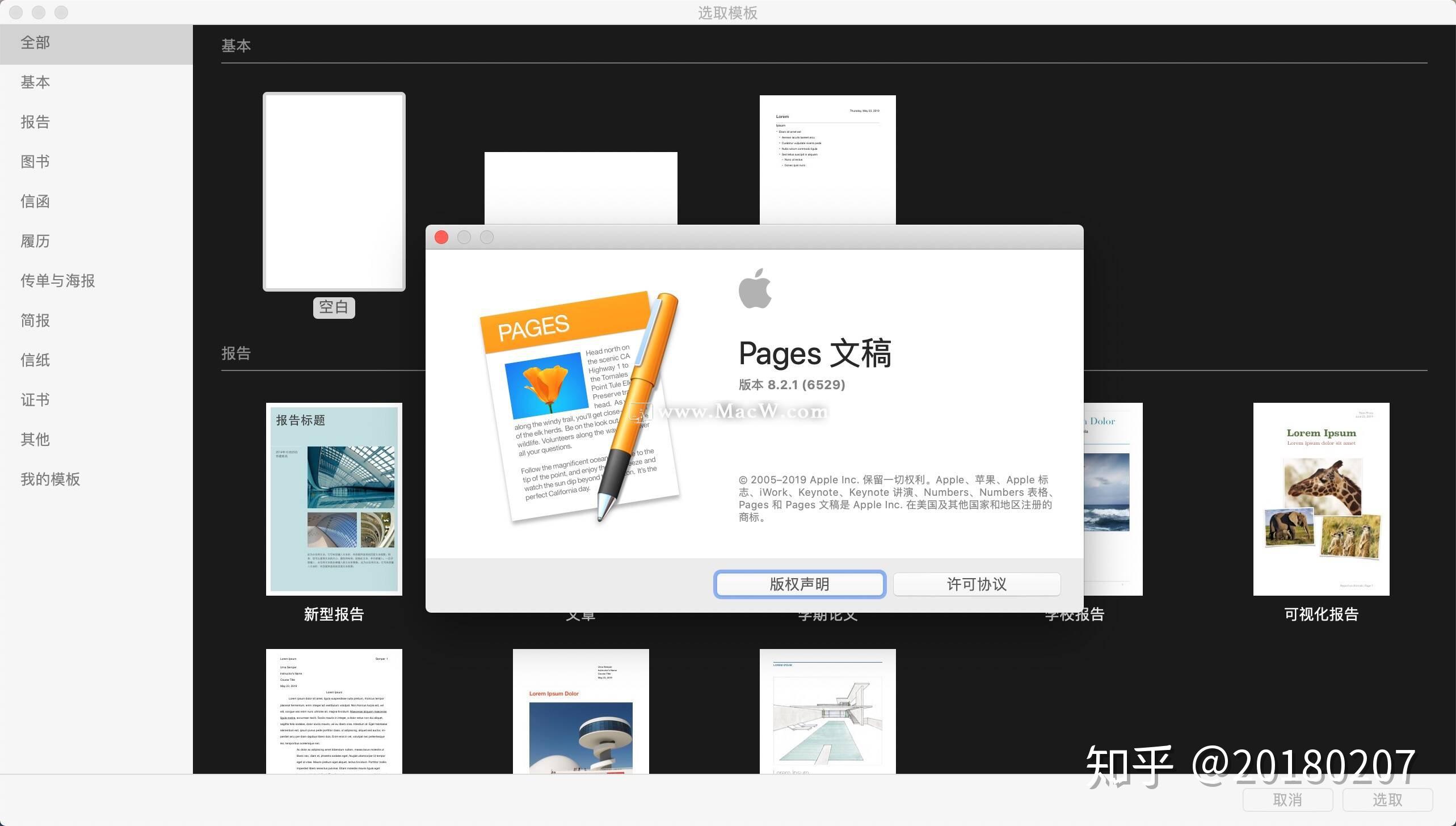Viewport: 1456px width, 826px height.
Task: Close the Pages about dialog
Action: click(x=441, y=237)
